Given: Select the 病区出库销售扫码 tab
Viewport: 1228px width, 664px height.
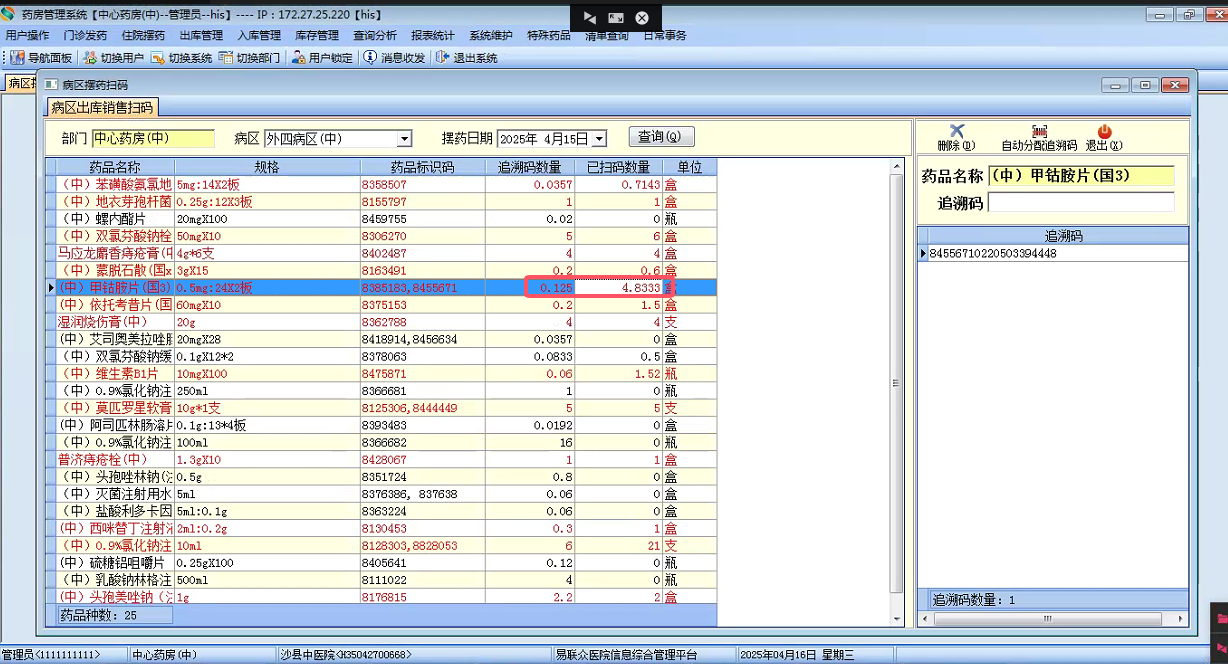Looking at the screenshot, I should (102, 108).
